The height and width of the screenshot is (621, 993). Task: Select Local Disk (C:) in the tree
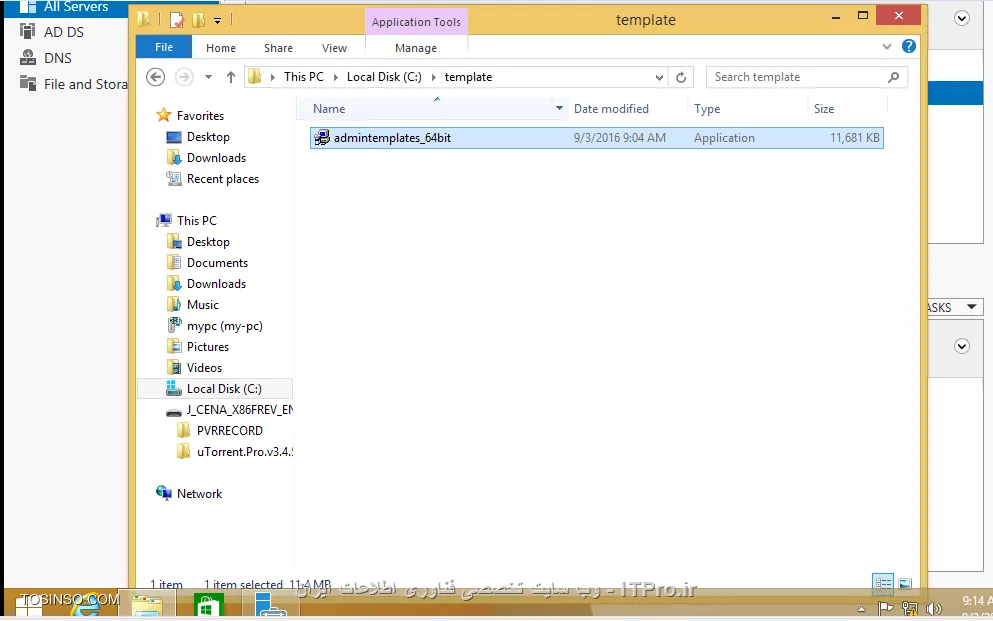(x=224, y=389)
